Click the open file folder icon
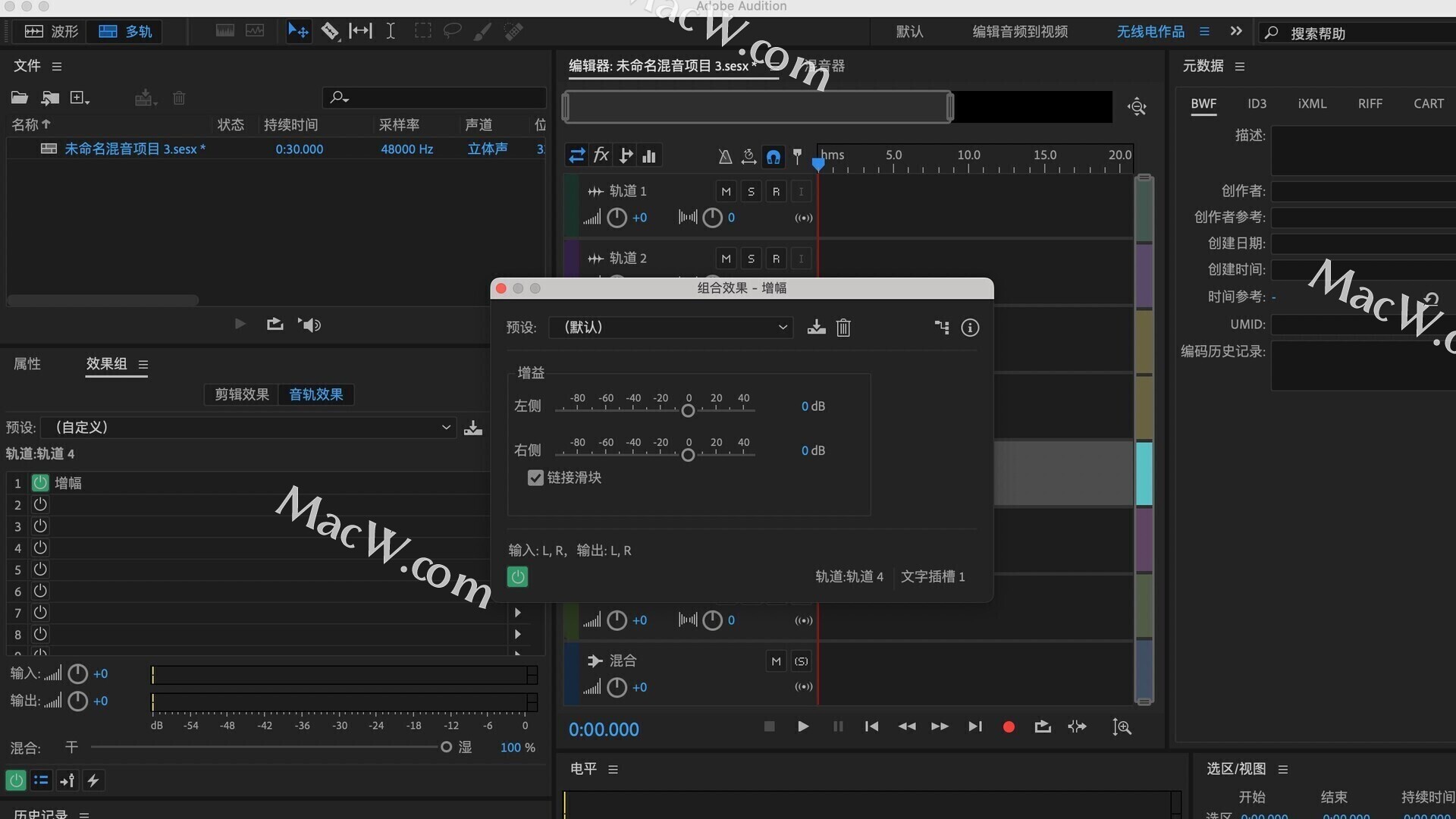 (20, 98)
